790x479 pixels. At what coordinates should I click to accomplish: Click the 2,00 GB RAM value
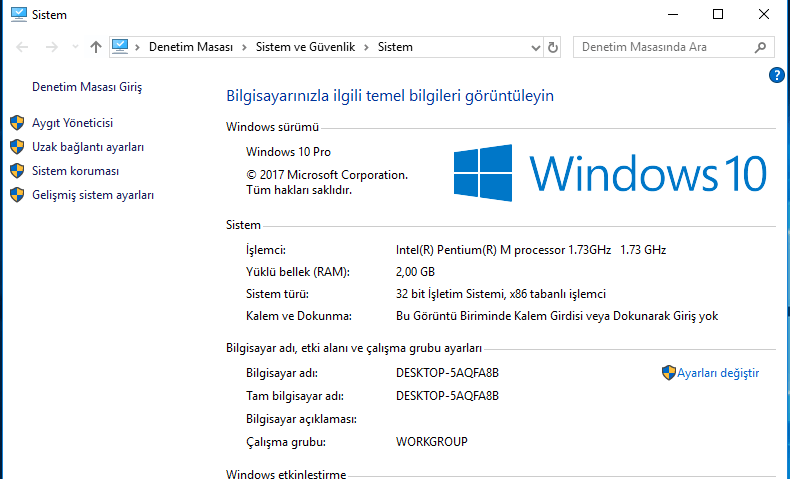click(x=415, y=272)
